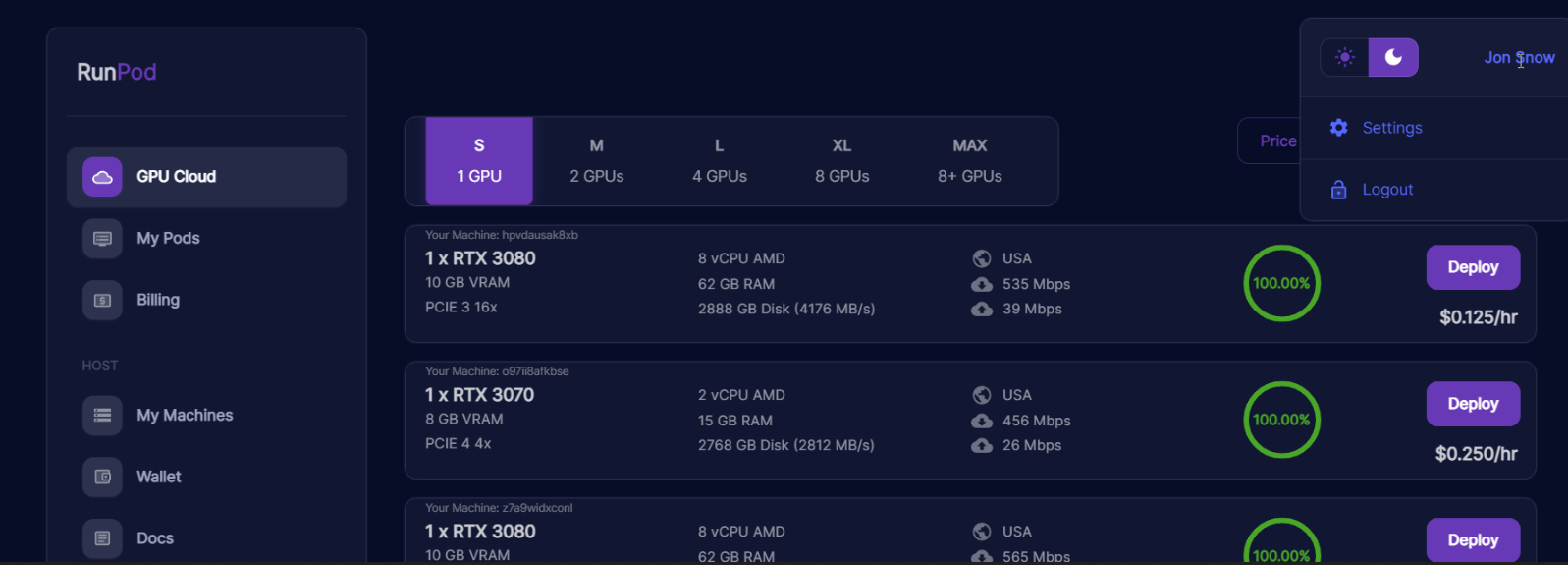Click the Docs document icon
The width and height of the screenshot is (1568, 565).
(x=102, y=538)
